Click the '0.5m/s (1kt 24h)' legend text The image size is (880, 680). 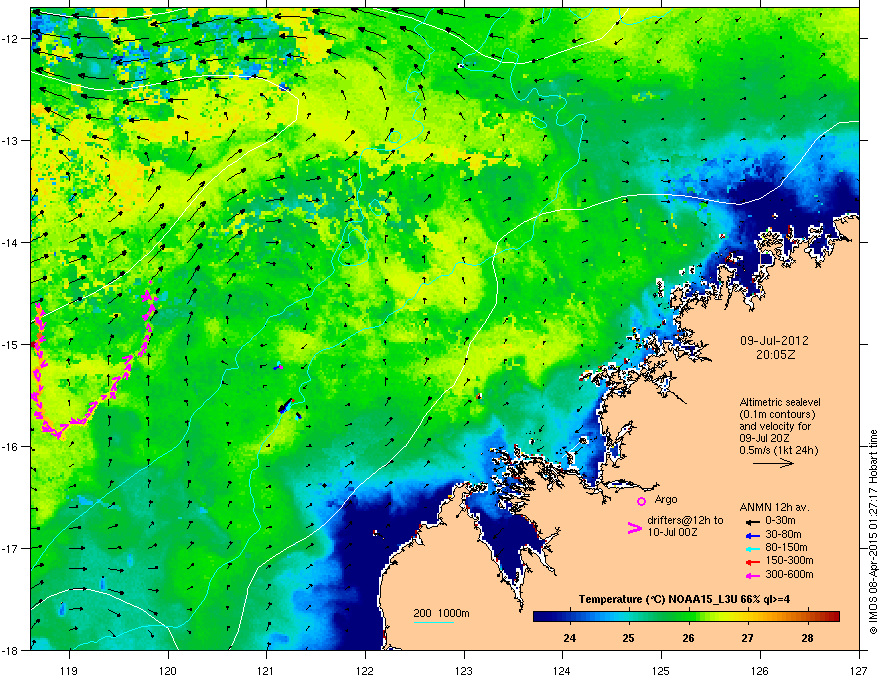[x=778, y=451]
